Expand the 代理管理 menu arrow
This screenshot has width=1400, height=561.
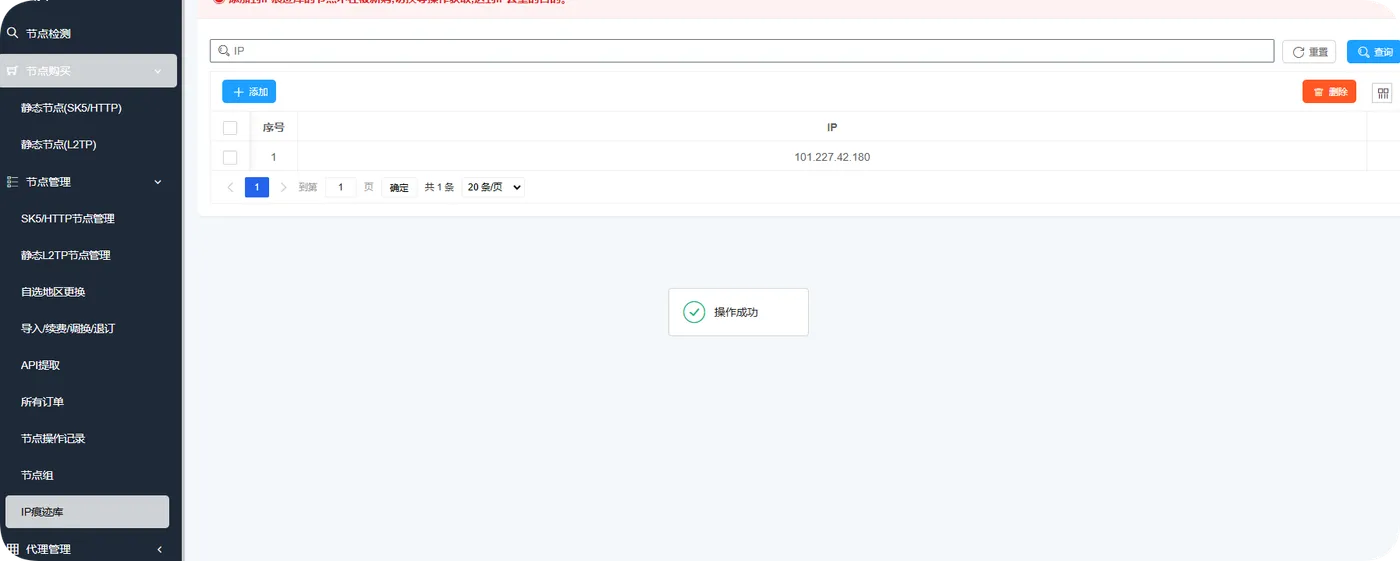160,549
